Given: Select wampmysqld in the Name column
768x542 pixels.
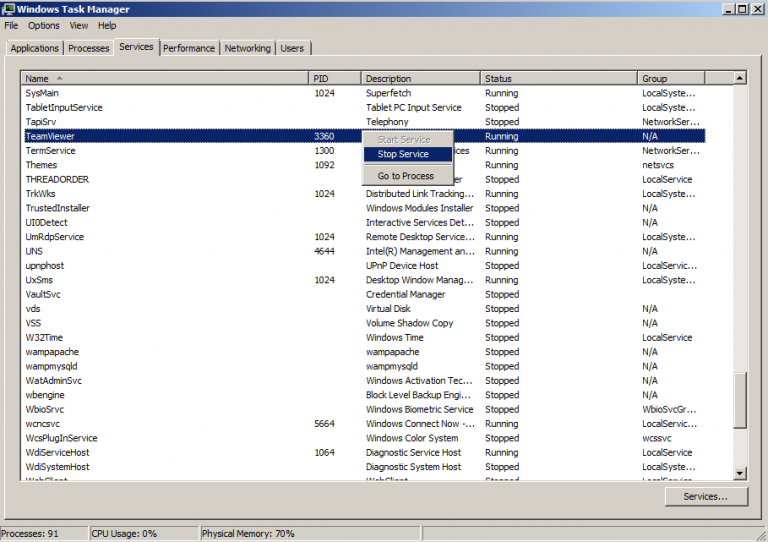Looking at the screenshot, I should [51, 366].
